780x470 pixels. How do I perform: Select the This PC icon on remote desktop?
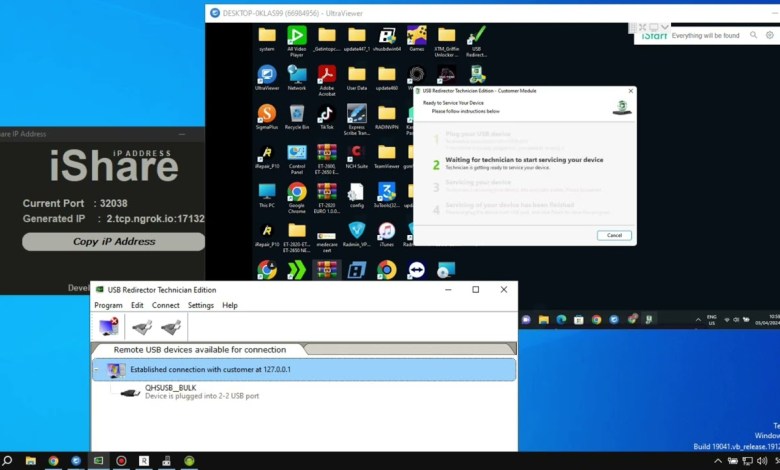[x=267, y=195]
